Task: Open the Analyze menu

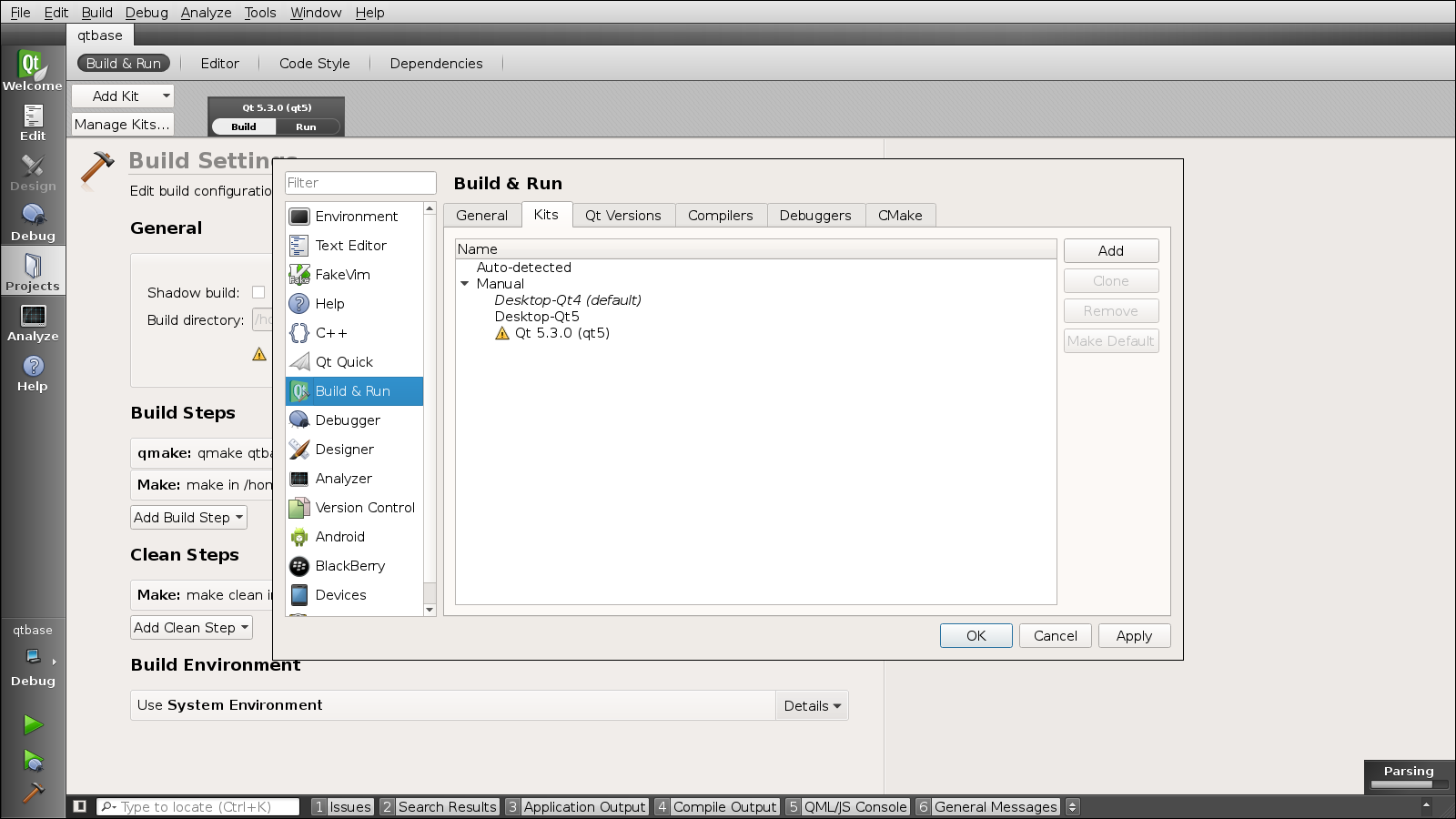Action: 207,12
